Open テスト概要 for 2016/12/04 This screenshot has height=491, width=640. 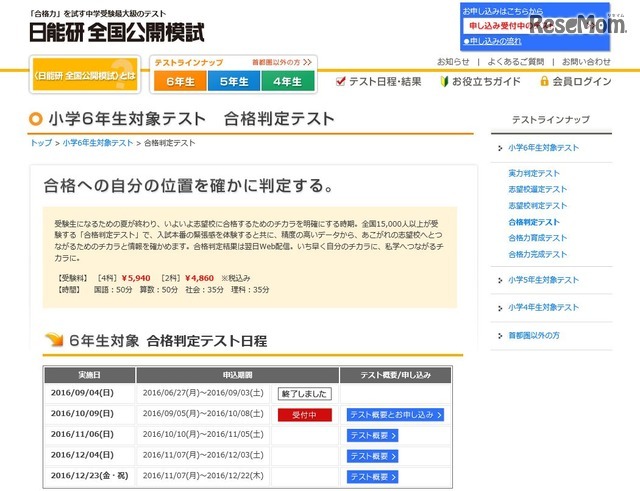(372, 456)
